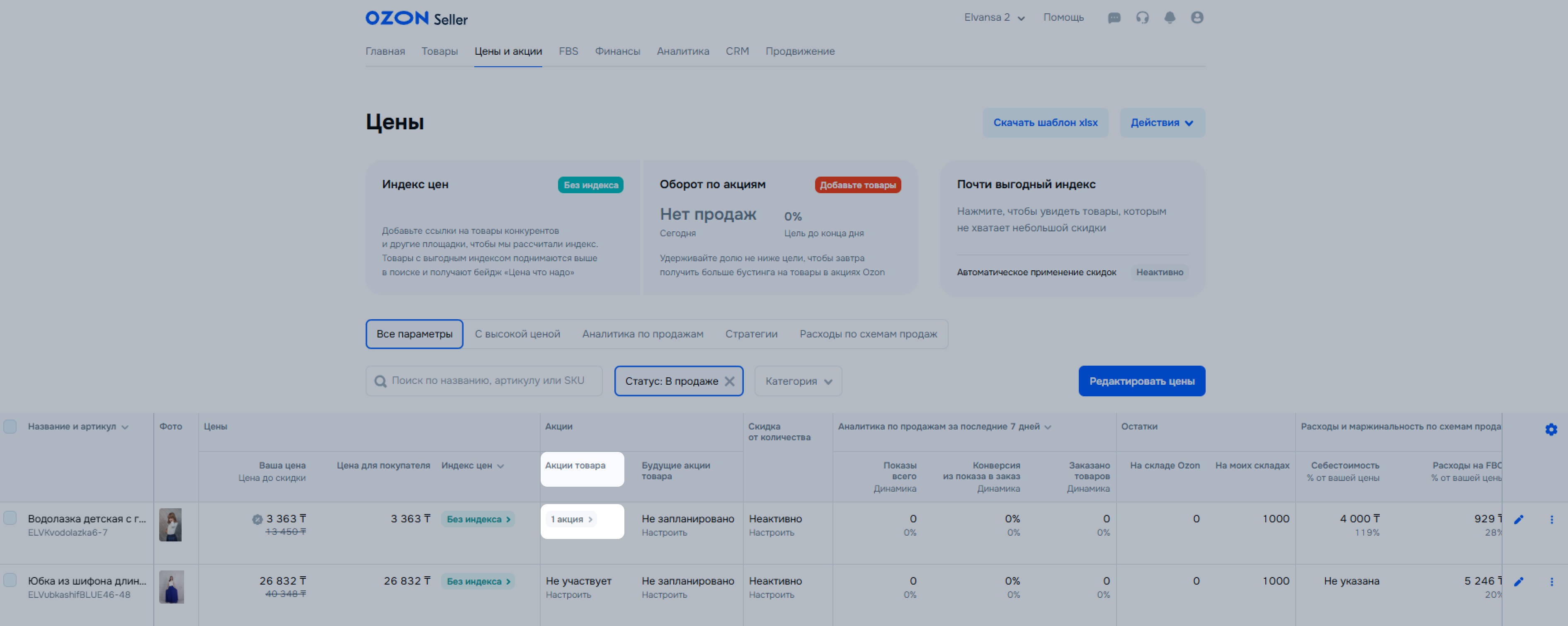Click Настроить under future promotions for Юбка
Screen dimensions: 1568x626
[664, 595]
